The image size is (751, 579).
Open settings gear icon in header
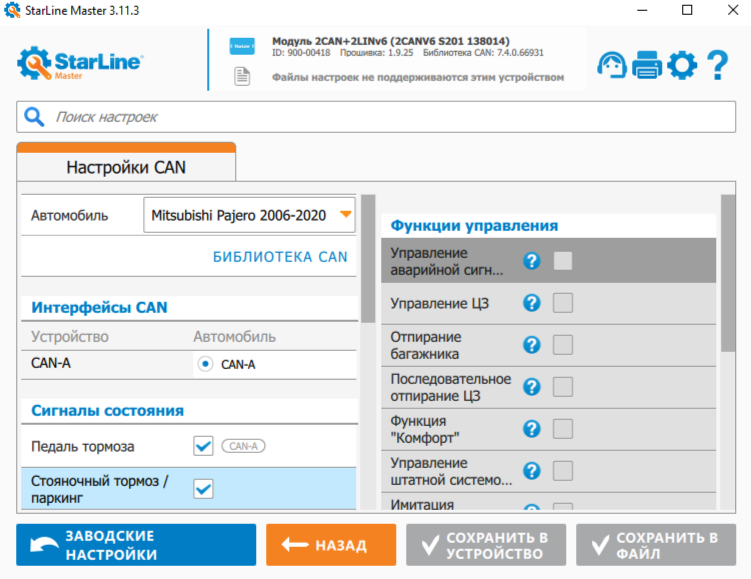[682, 65]
